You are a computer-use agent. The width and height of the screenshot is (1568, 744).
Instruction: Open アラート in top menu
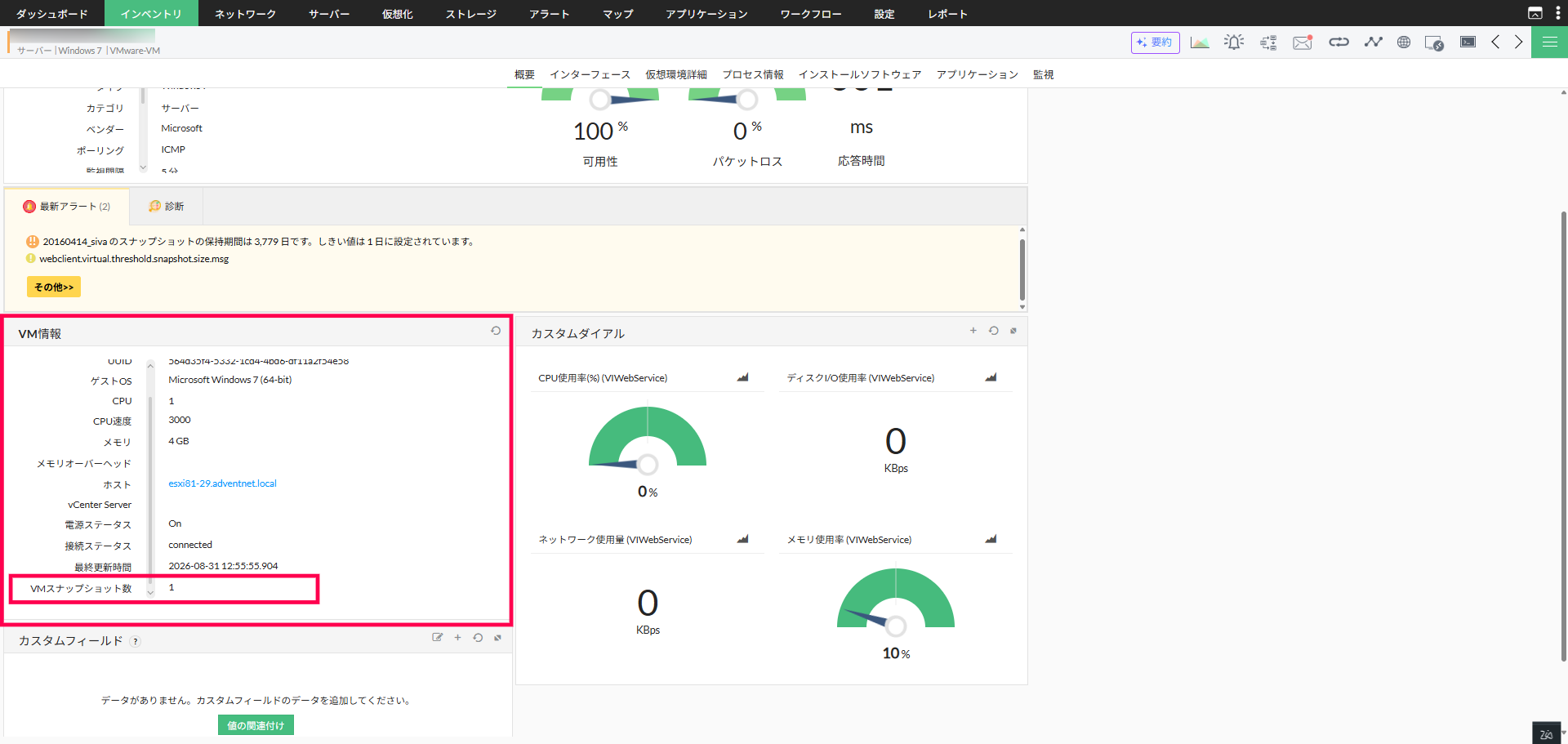(549, 14)
